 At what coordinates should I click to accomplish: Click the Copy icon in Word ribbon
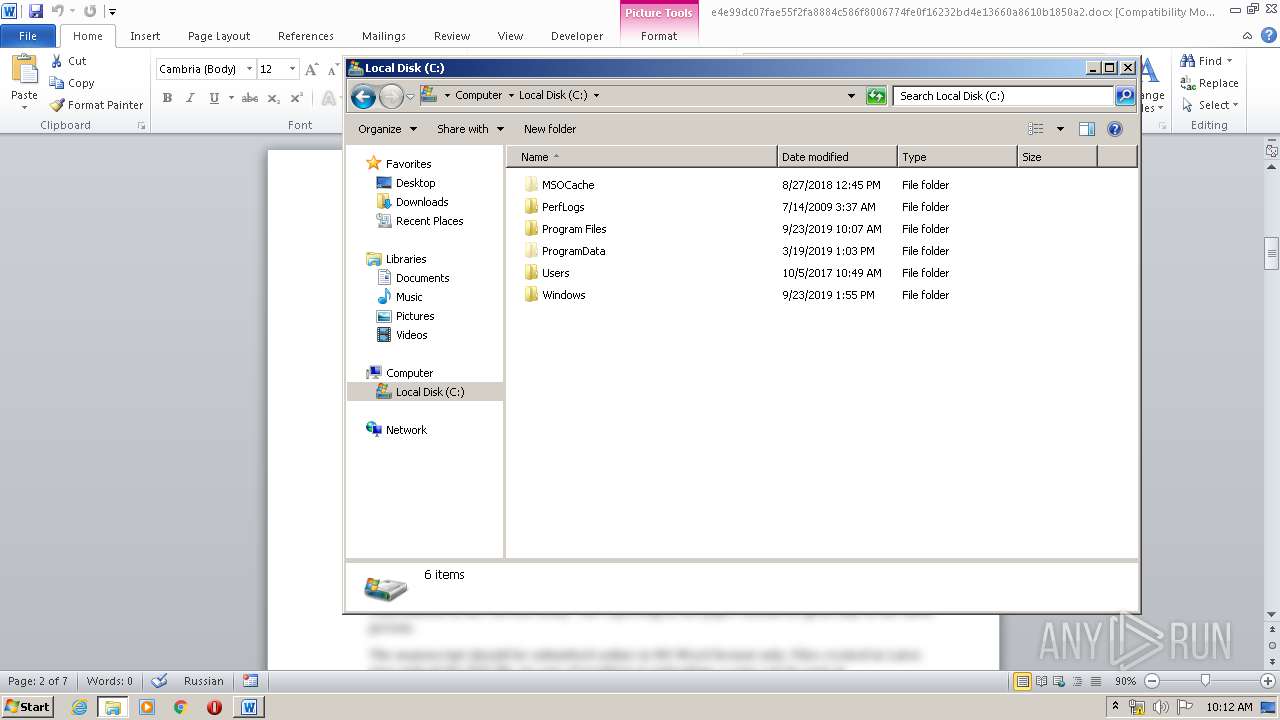point(57,83)
